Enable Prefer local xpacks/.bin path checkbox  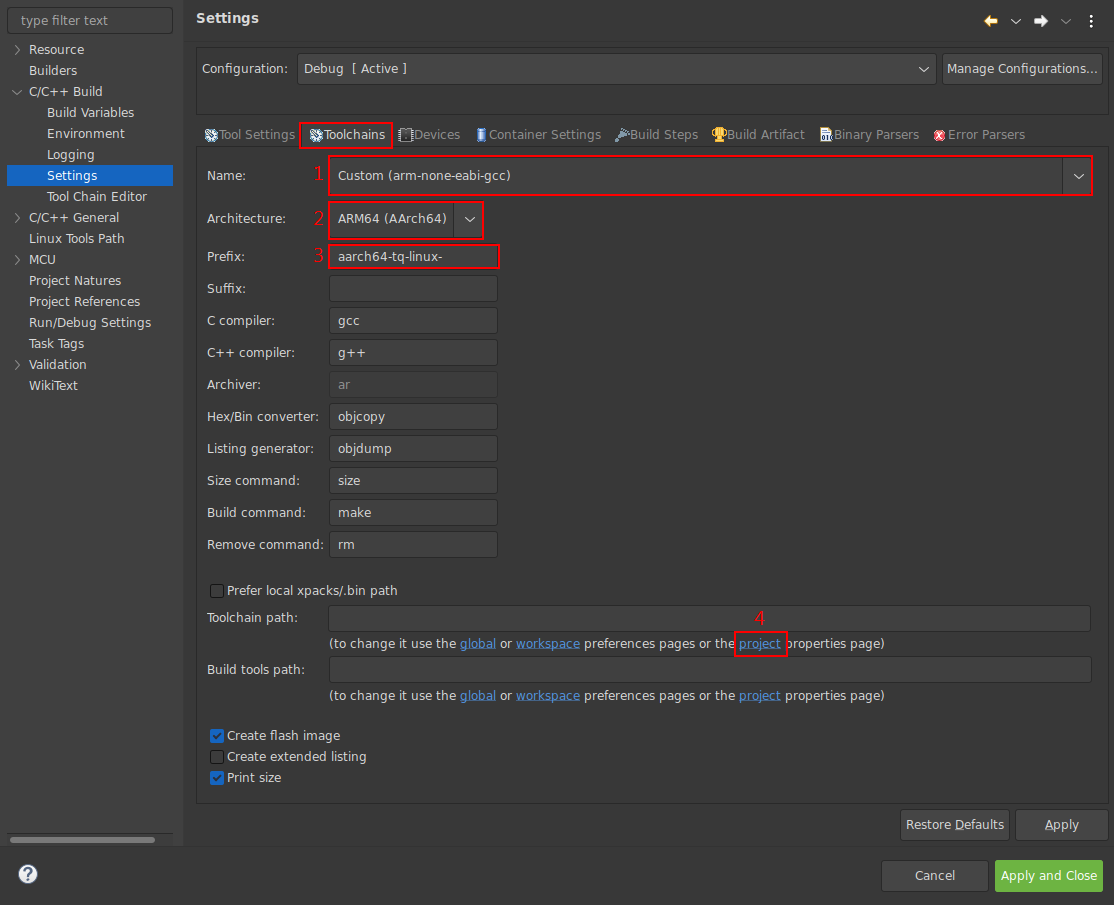tap(217, 591)
